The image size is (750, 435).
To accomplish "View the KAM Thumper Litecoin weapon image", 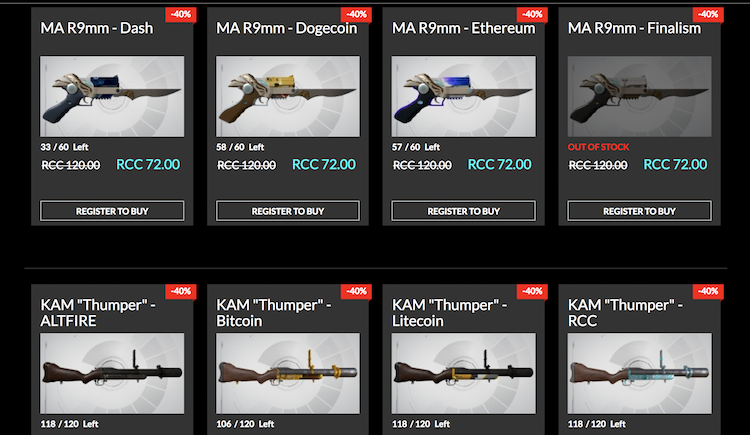I will click(463, 373).
